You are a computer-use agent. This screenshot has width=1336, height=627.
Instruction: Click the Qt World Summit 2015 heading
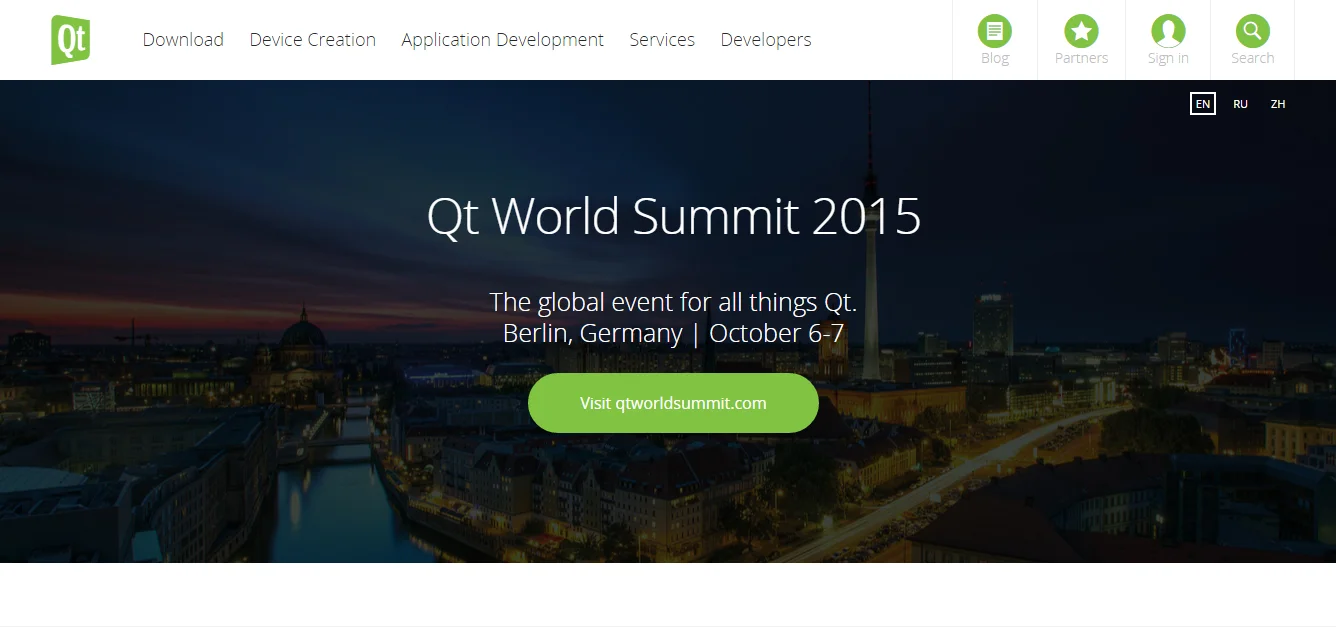tap(673, 216)
